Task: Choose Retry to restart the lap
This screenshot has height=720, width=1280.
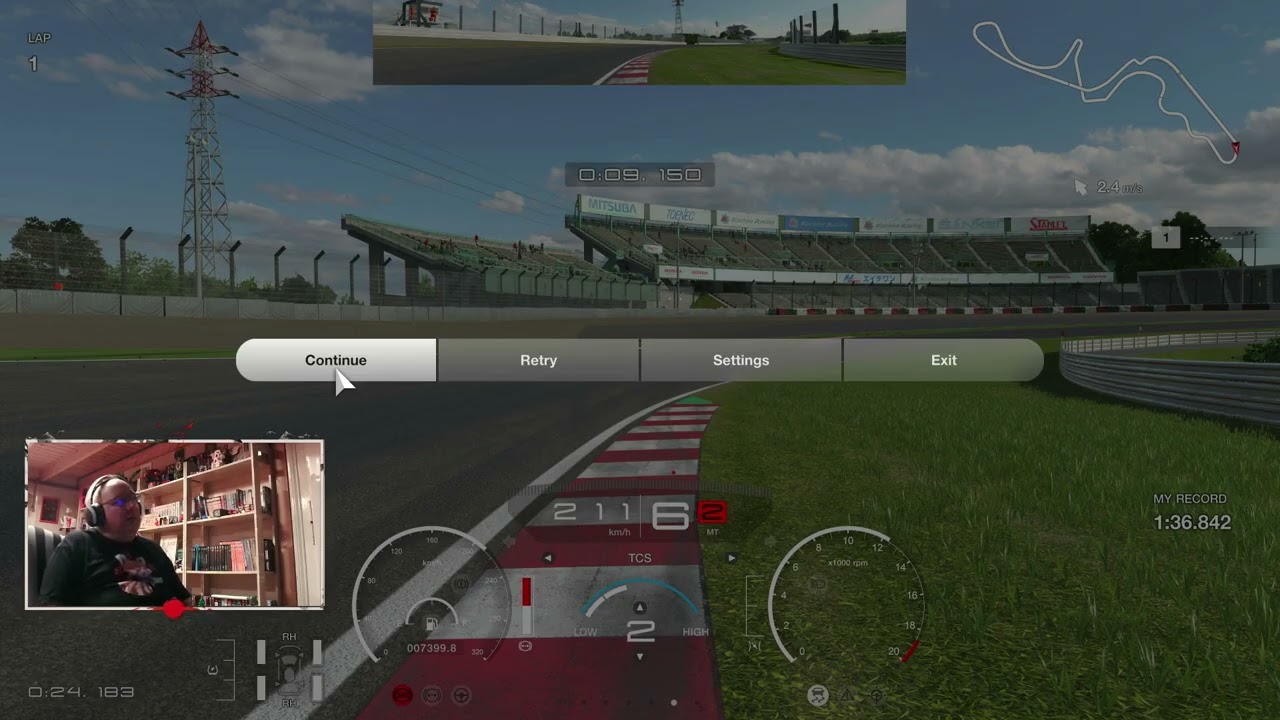Action: pos(538,360)
